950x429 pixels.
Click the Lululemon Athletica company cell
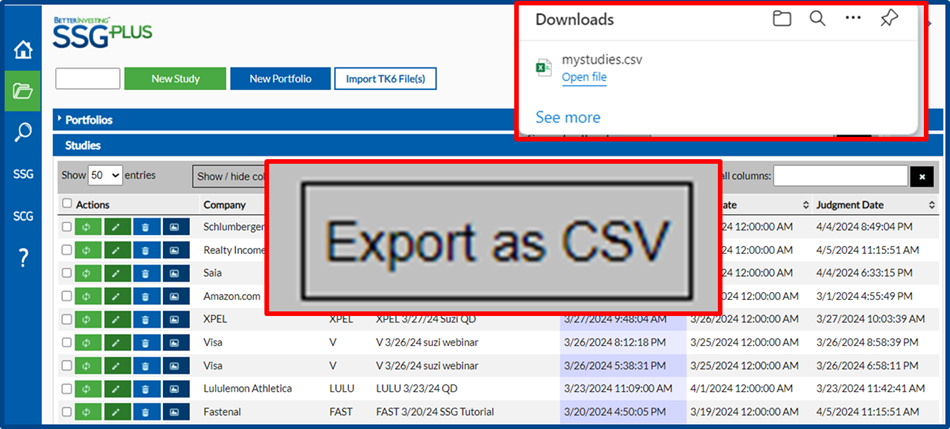coord(248,388)
